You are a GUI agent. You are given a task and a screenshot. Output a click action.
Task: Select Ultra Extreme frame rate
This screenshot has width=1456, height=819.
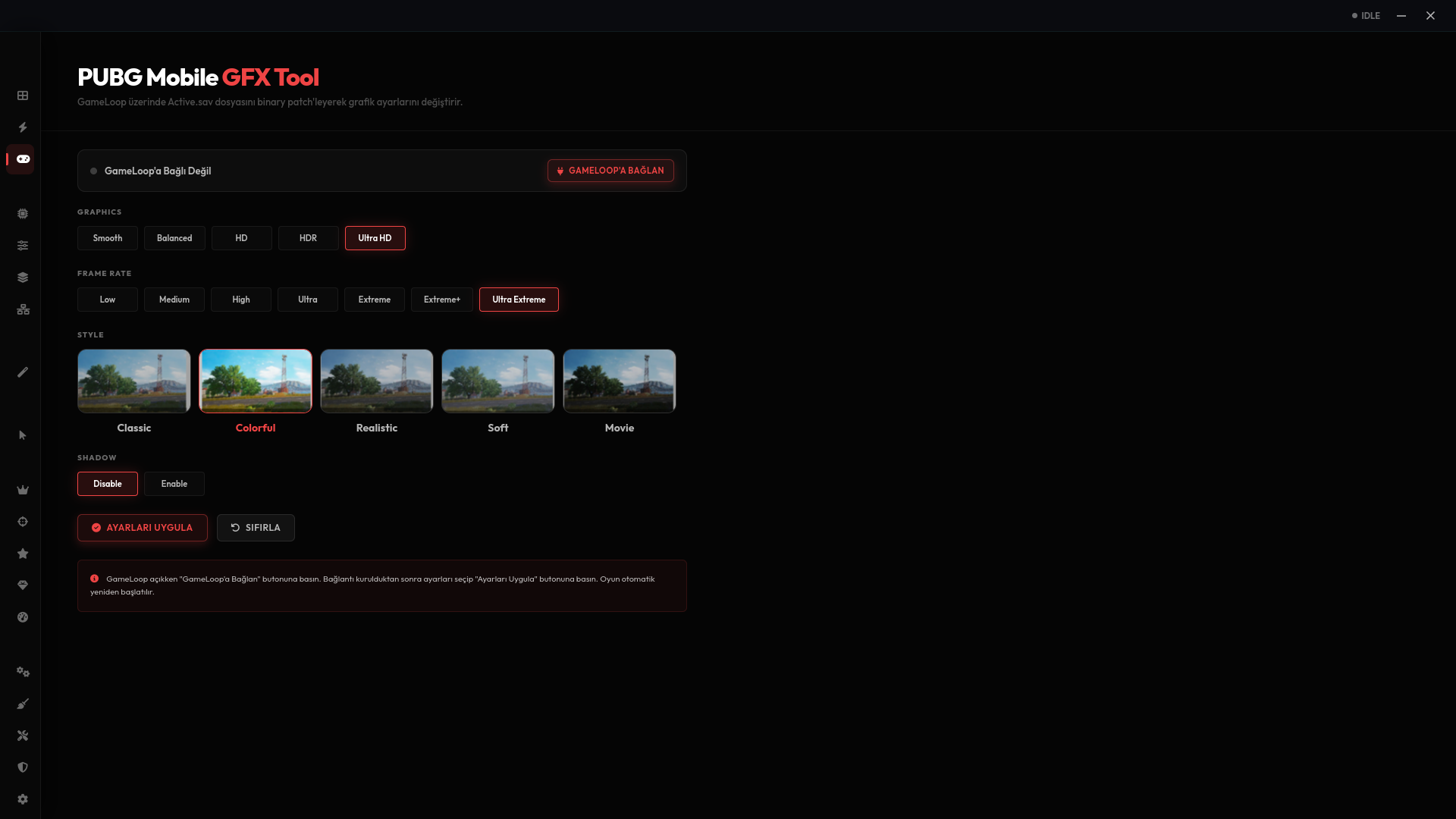519,300
